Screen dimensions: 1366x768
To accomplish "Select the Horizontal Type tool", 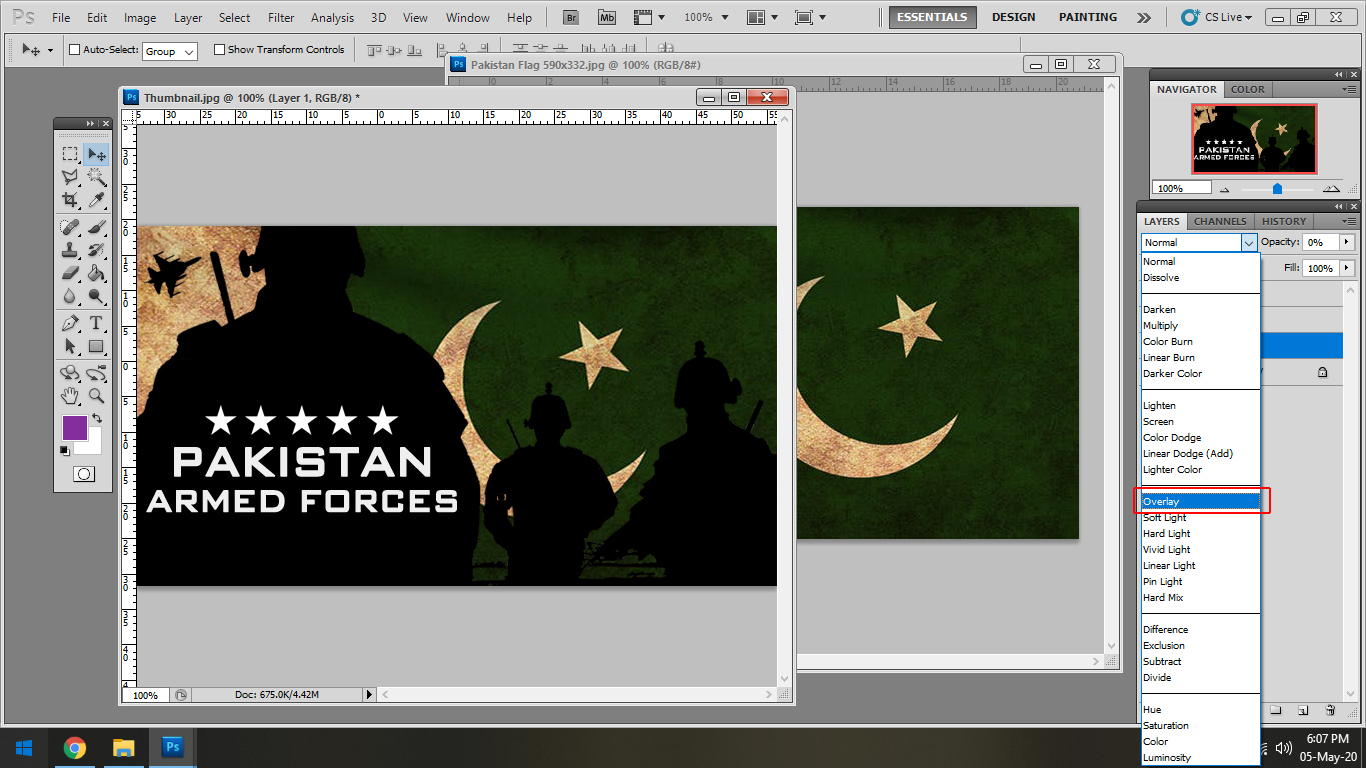I will (x=97, y=323).
